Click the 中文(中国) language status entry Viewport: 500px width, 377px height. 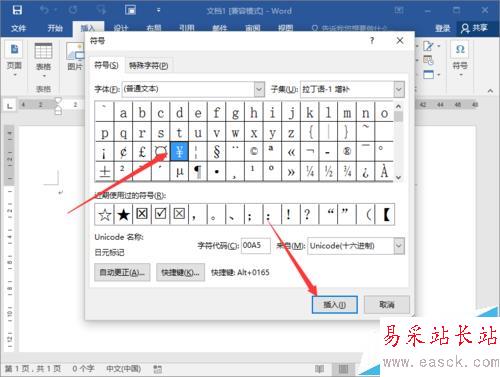tap(123, 369)
